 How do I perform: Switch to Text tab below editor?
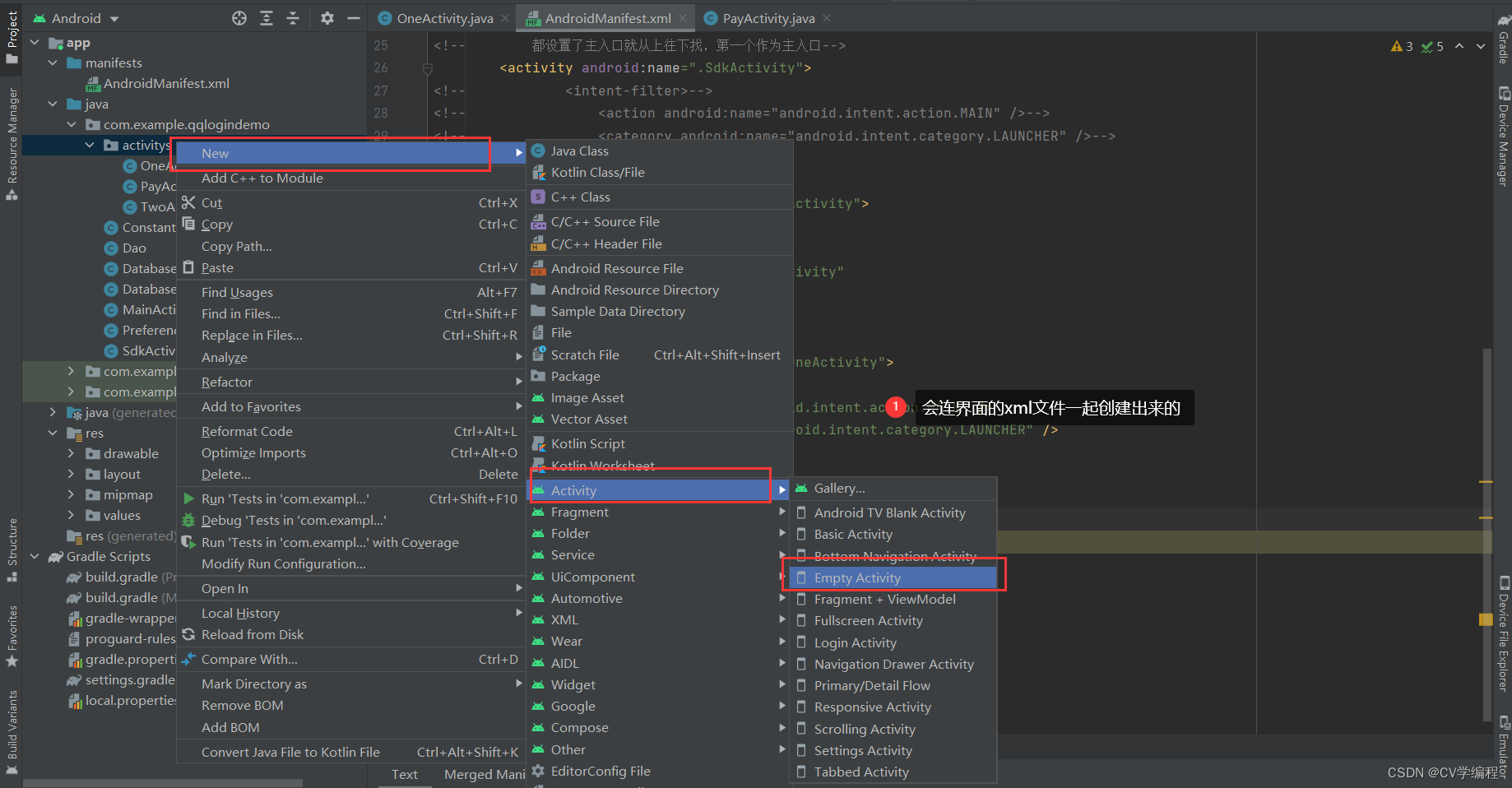coord(404,774)
